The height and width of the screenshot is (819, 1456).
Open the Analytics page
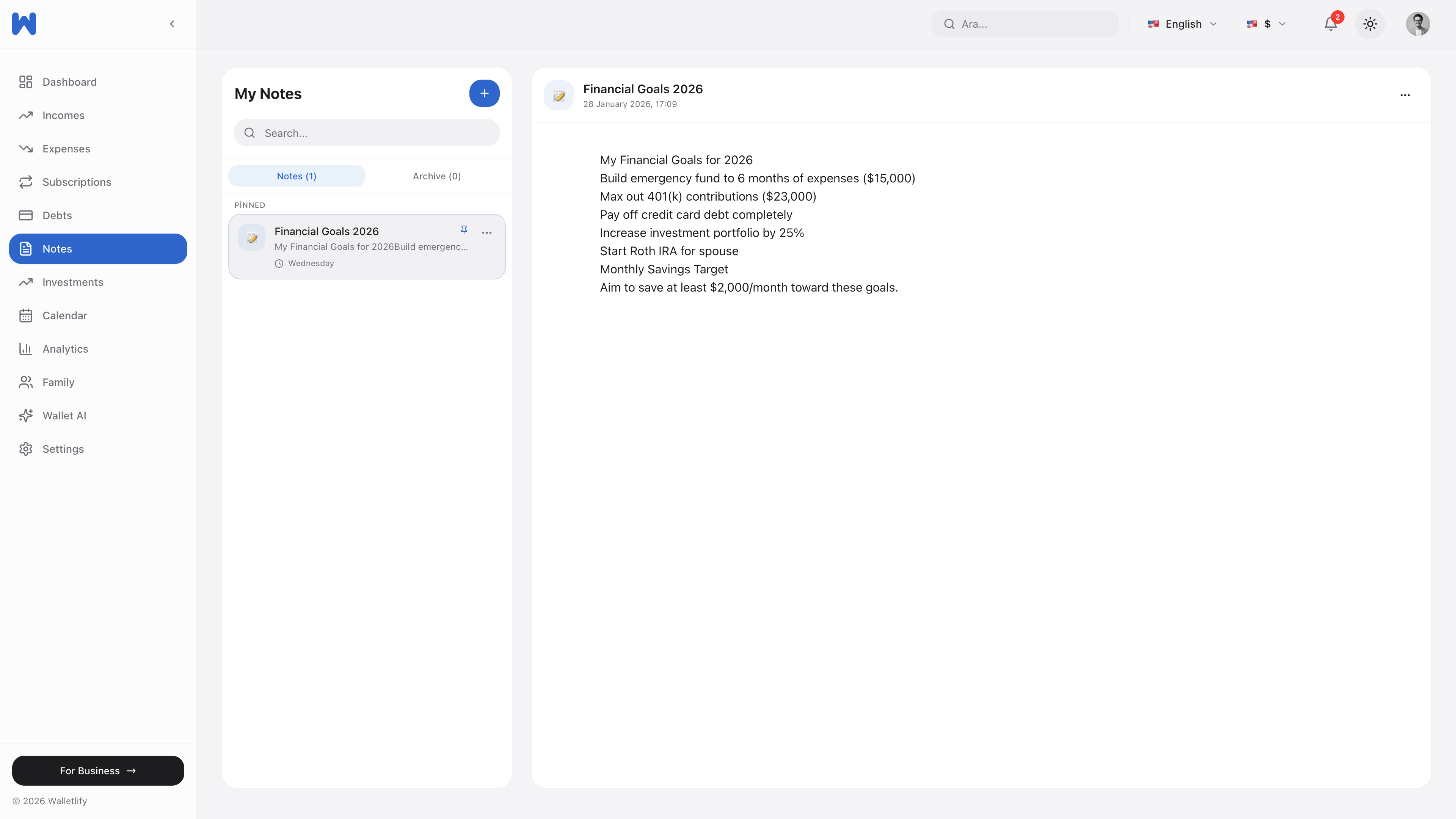pyautogui.click(x=65, y=349)
